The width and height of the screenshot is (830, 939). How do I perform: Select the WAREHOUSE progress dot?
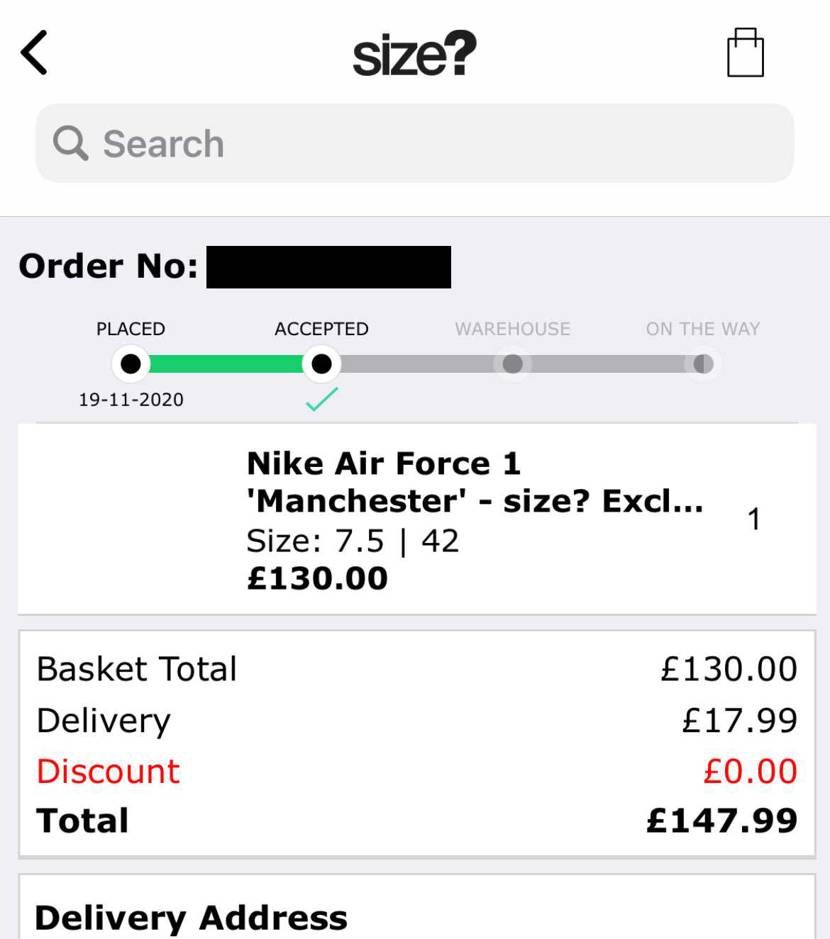coord(513,364)
